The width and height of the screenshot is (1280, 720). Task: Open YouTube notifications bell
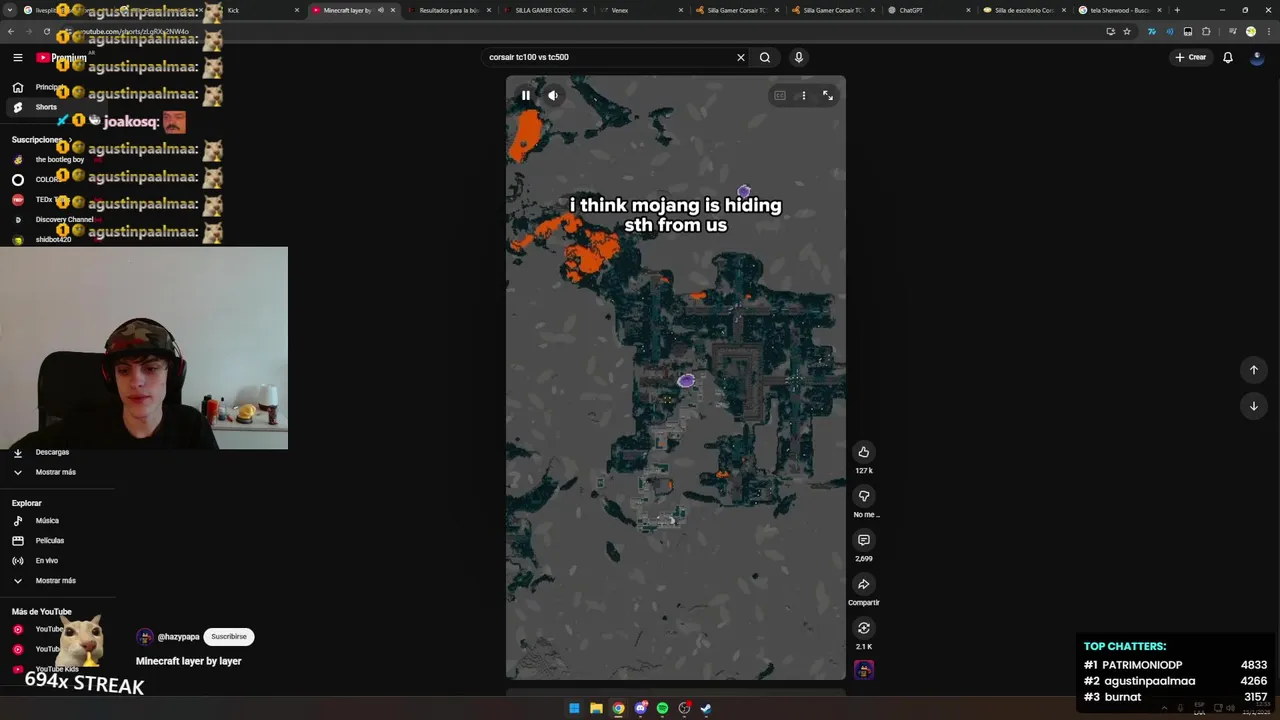coord(1228,57)
